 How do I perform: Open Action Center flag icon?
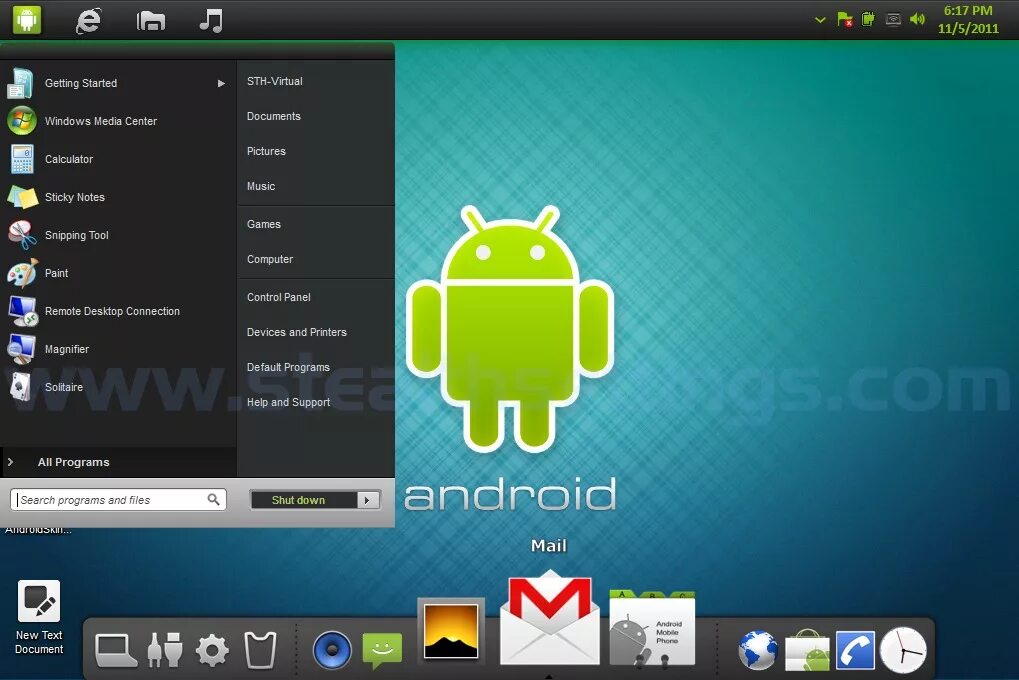[x=844, y=20]
